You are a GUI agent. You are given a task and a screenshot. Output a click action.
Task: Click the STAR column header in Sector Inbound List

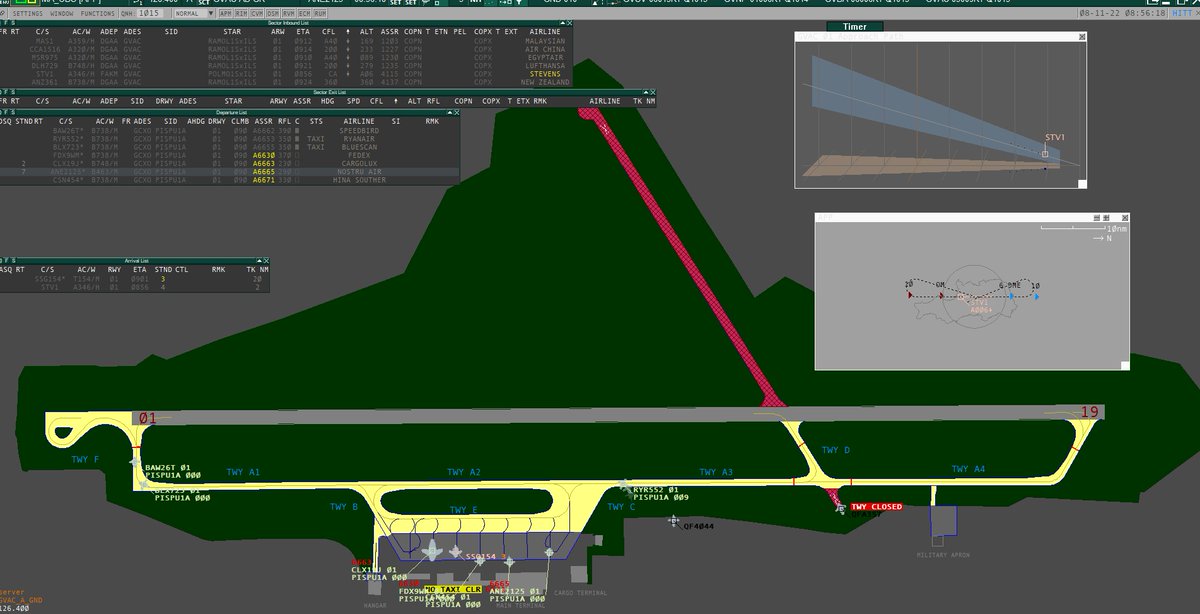click(x=233, y=31)
